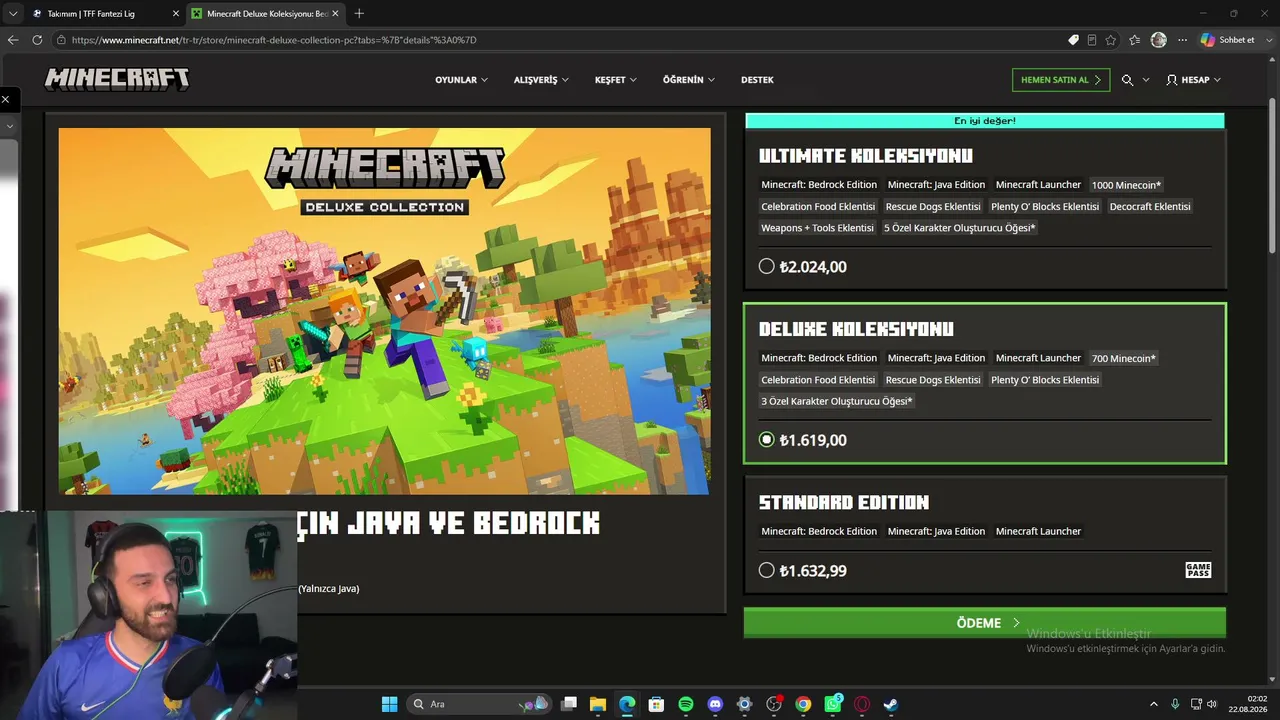Add this page to favorites with the star
The height and width of the screenshot is (720, 1280).
point(1110,40)
